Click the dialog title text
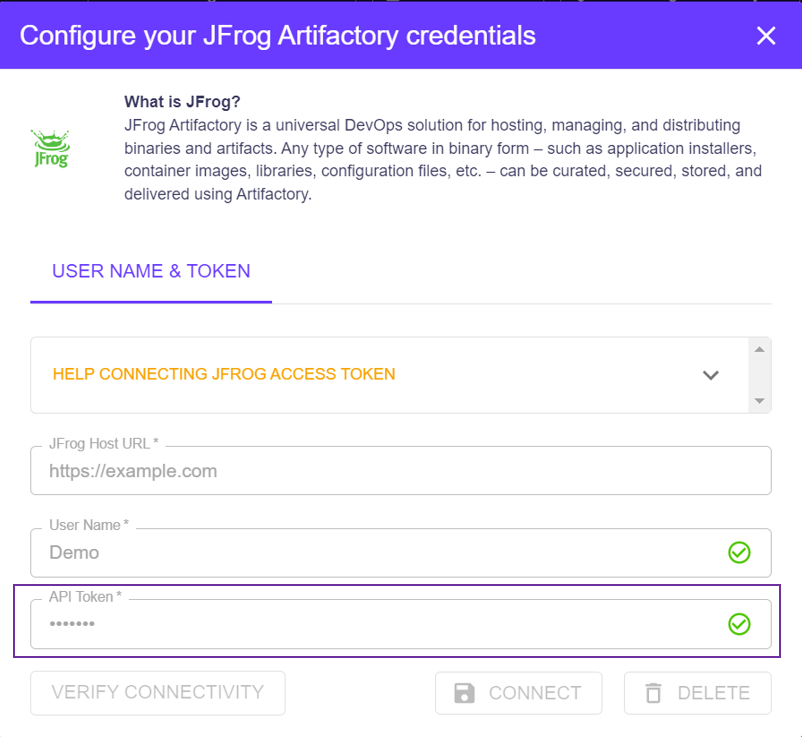 click(278, 36)
